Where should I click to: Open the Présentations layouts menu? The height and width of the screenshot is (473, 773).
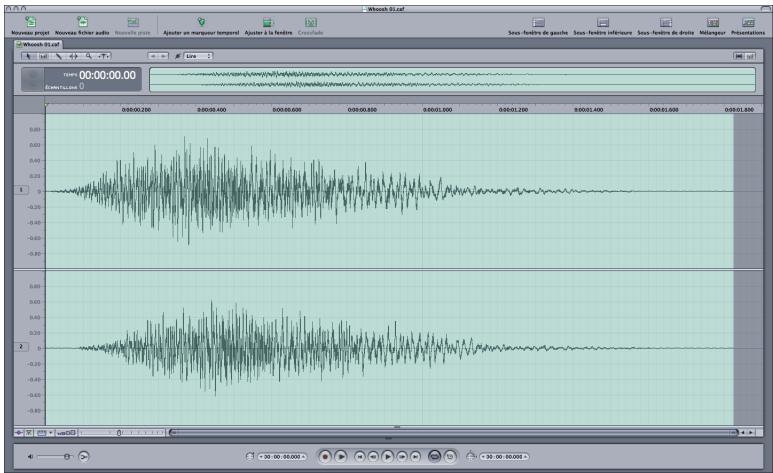coord(748,23)
